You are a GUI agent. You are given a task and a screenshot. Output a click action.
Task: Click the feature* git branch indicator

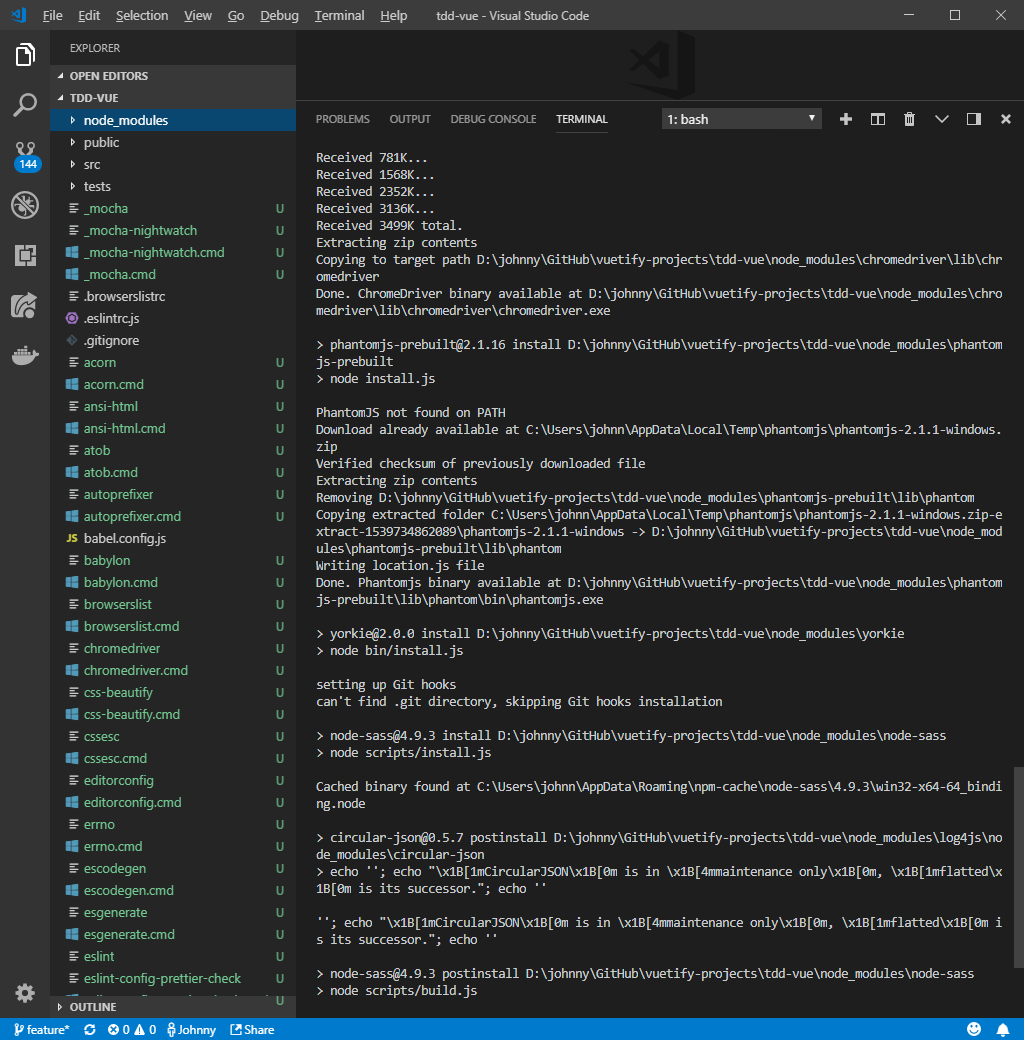click(41, 1029)
